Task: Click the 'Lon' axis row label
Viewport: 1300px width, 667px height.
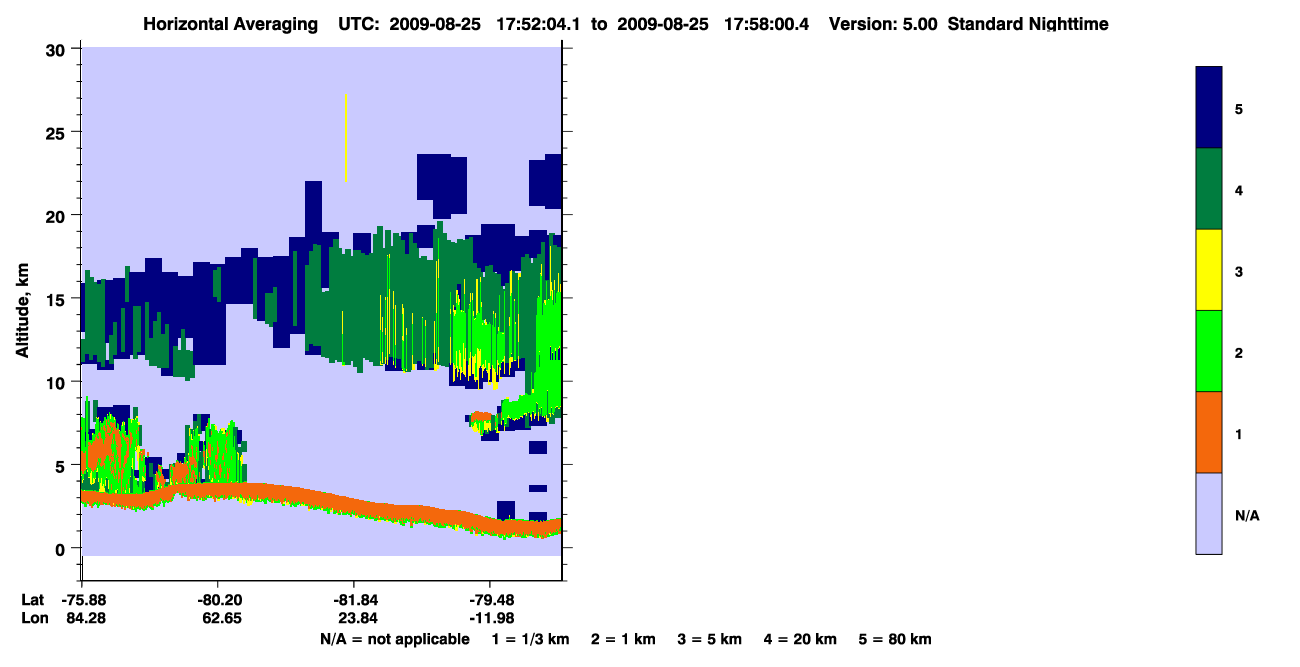Action: pyautogui.click(x=34, y=618)
